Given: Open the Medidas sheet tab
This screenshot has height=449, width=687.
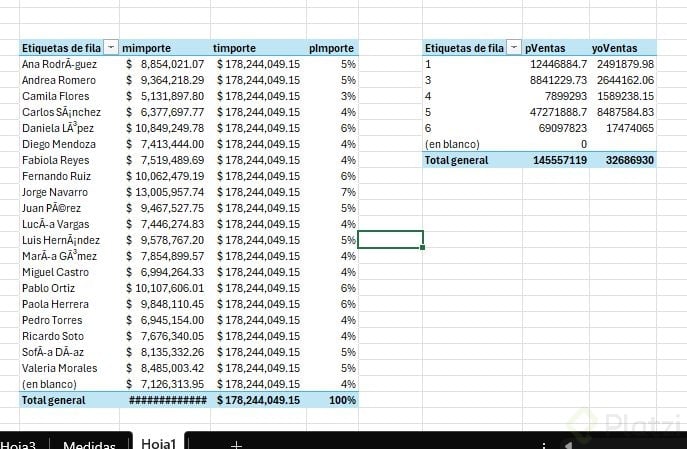Looking at the screenshot, I should [89, 445].
